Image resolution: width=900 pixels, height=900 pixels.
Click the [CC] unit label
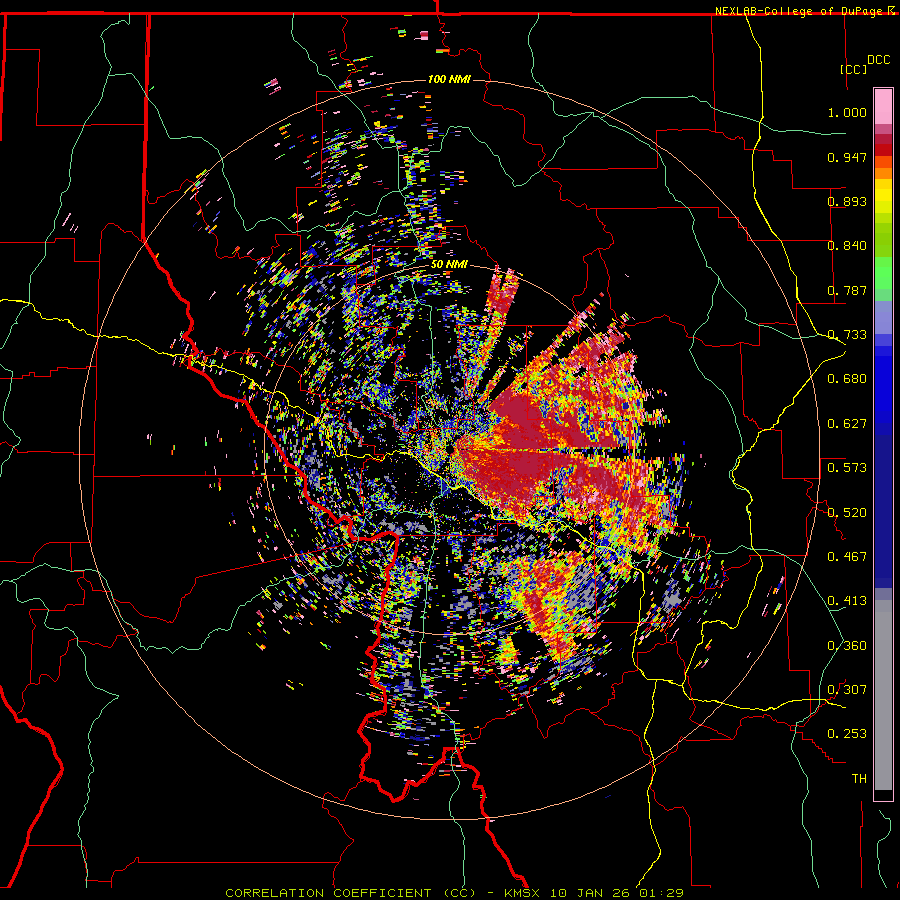854,69
